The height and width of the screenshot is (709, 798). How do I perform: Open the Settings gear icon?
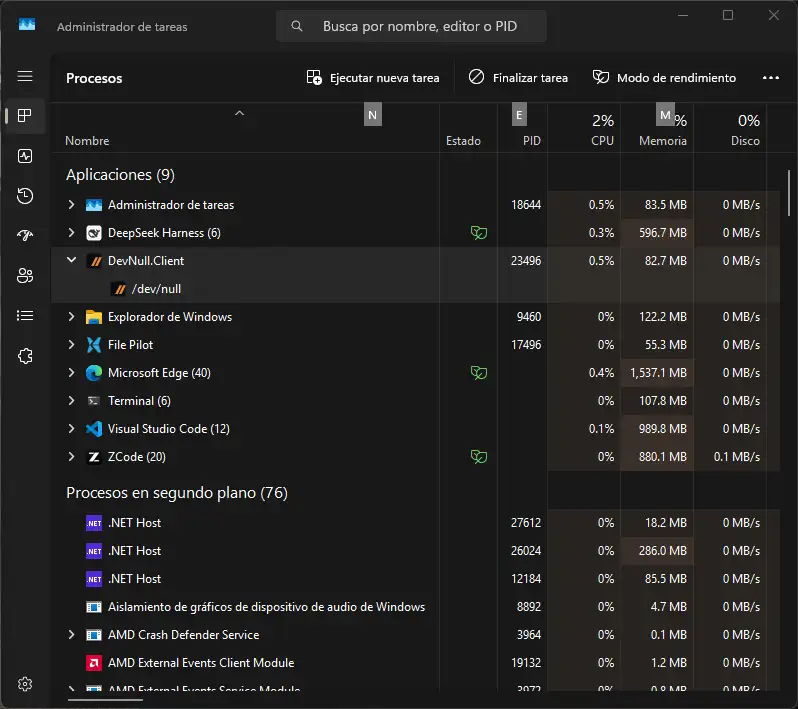coord(25,684)
